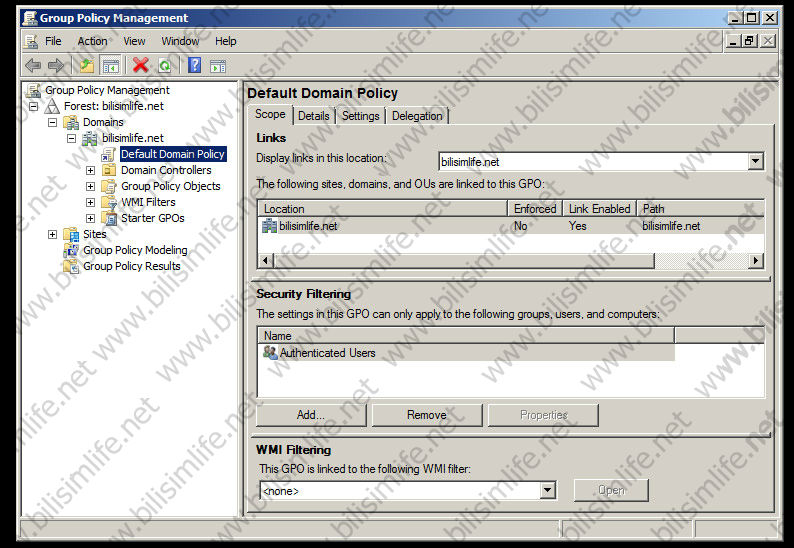This screenshot has width=794, height=548.
Task: Click the Links list horizontal scrollbar
Action: tap(460, 260)
